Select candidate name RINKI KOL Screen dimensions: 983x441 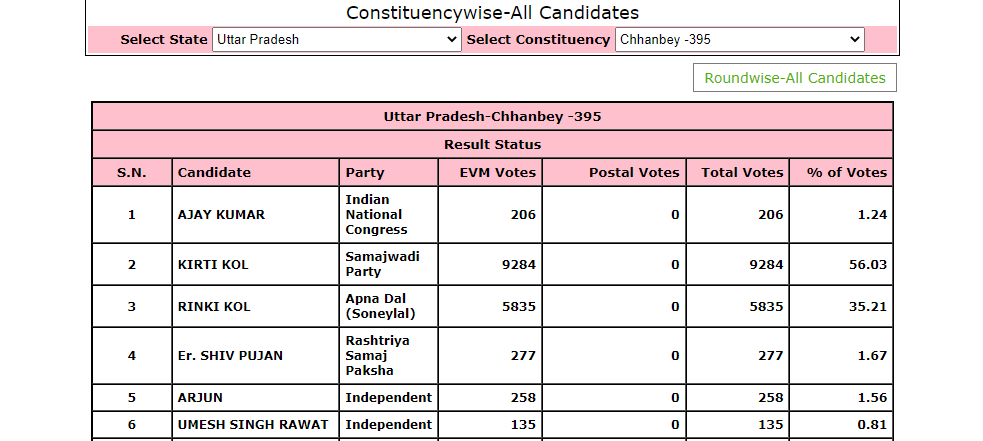point(214,307)
